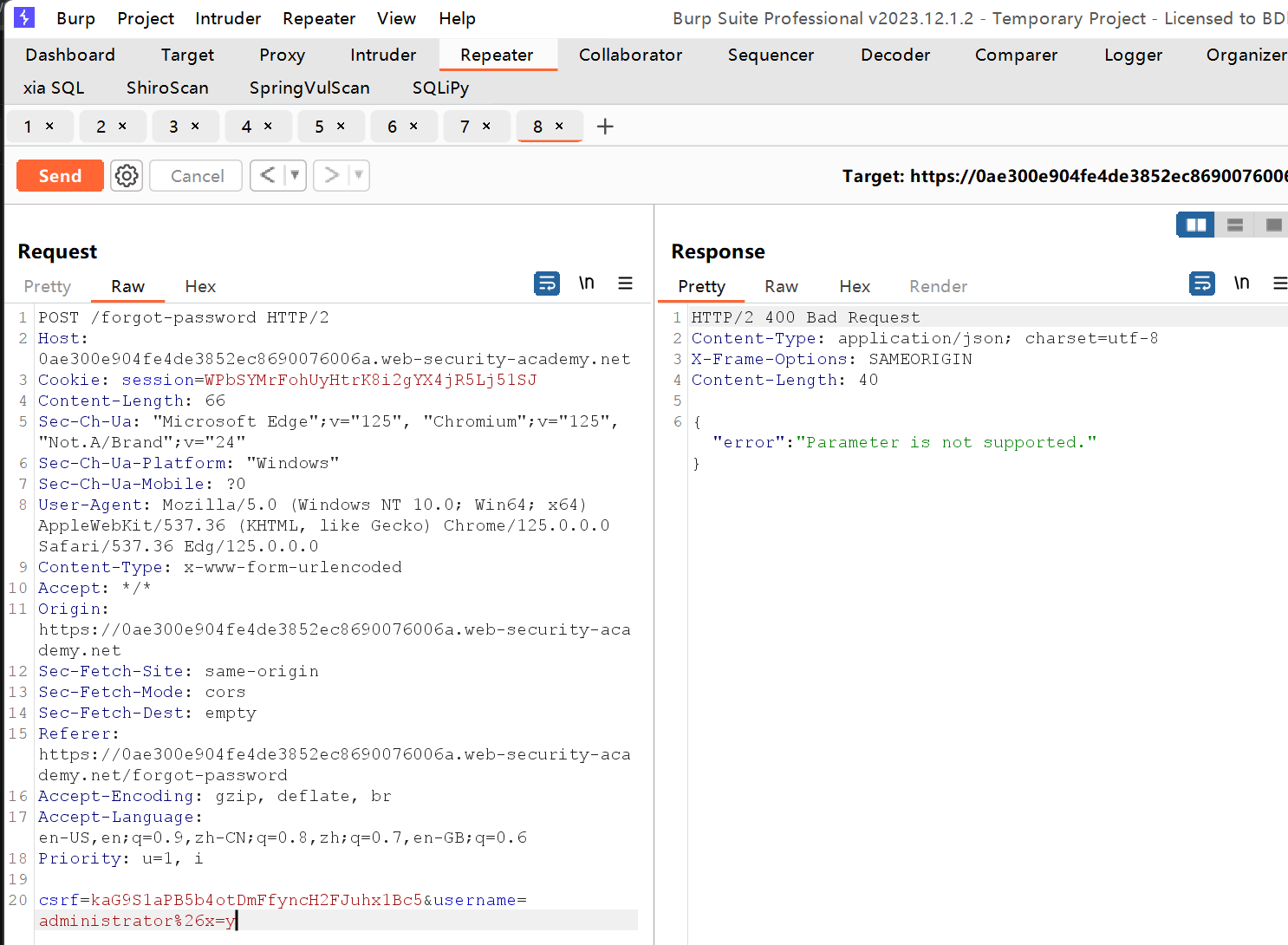
Task: Open a new Repeater tab with the plus button
Action: 604,127
